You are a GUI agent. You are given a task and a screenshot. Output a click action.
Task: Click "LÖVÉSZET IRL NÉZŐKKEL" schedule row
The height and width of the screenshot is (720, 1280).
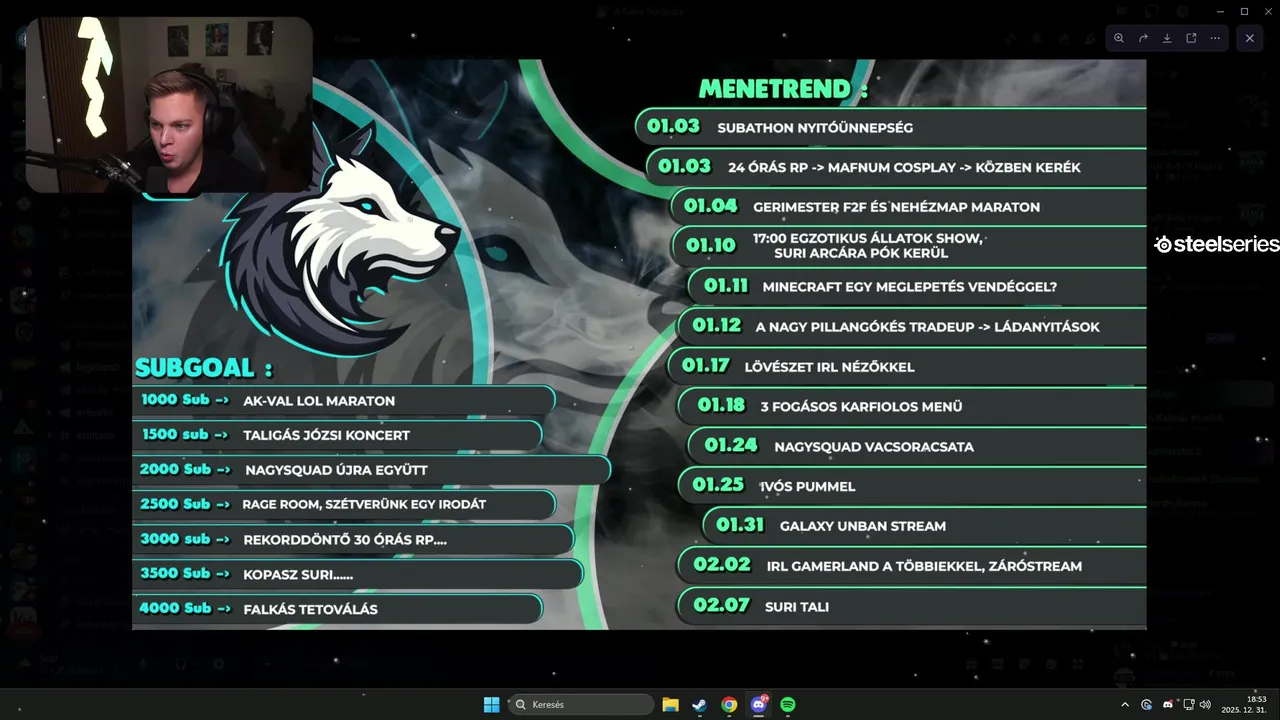pos(907,367)
